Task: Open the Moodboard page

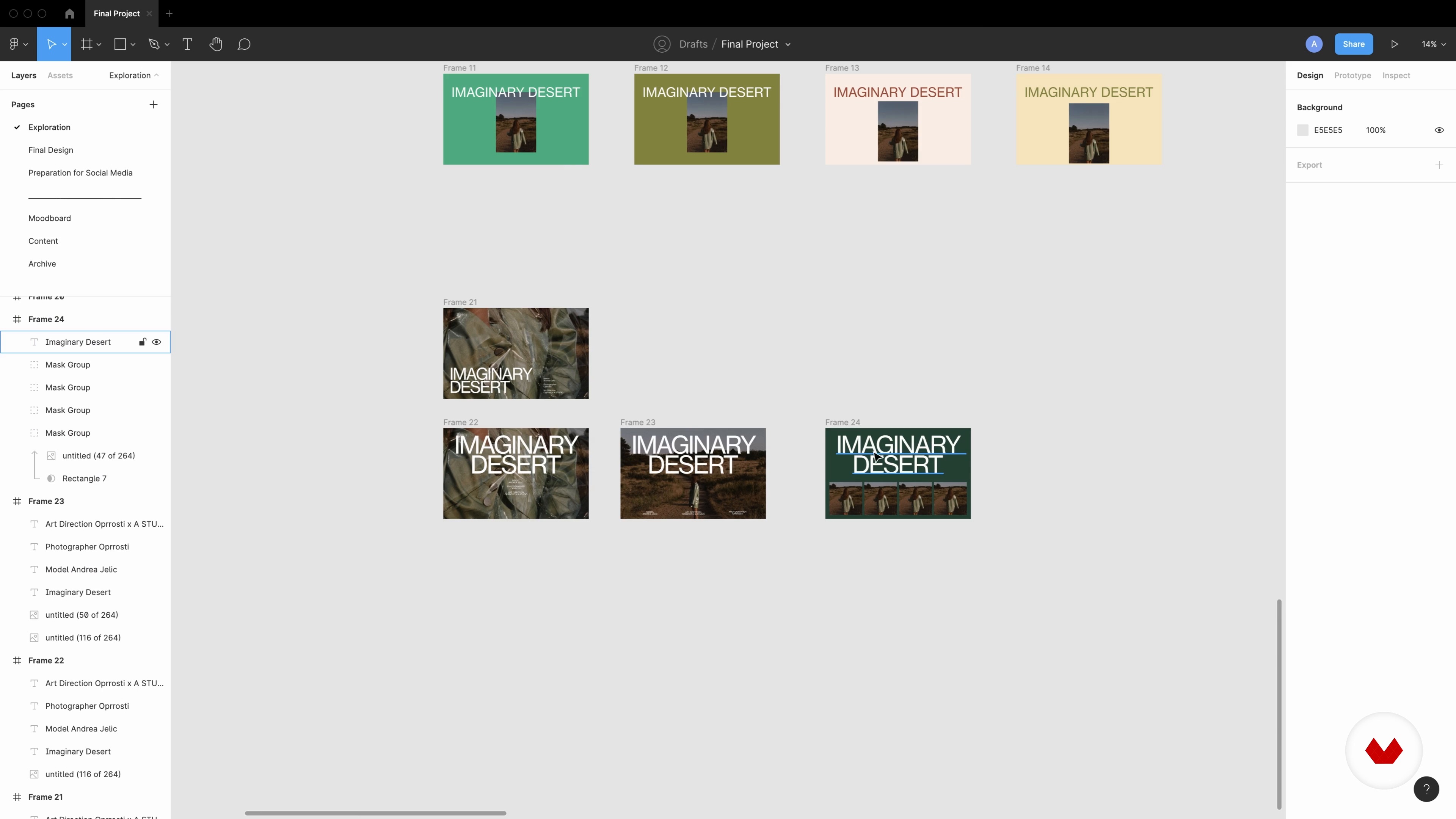Action: coord(50,218)
